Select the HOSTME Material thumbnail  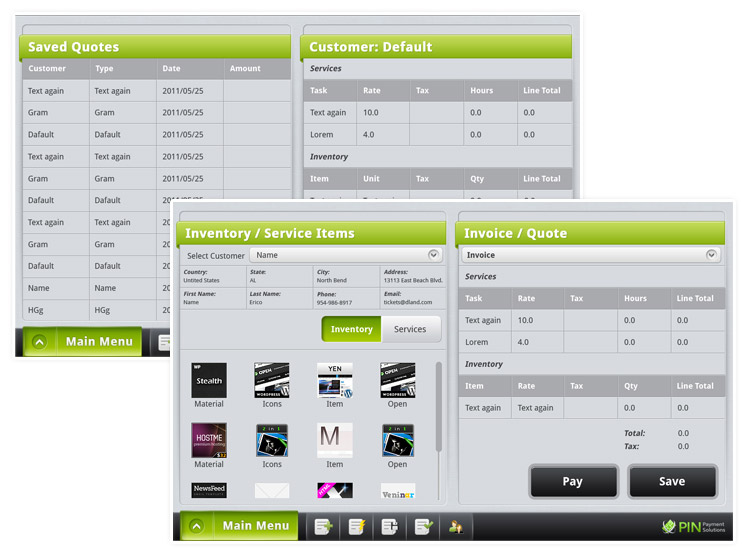click(209, 445)
